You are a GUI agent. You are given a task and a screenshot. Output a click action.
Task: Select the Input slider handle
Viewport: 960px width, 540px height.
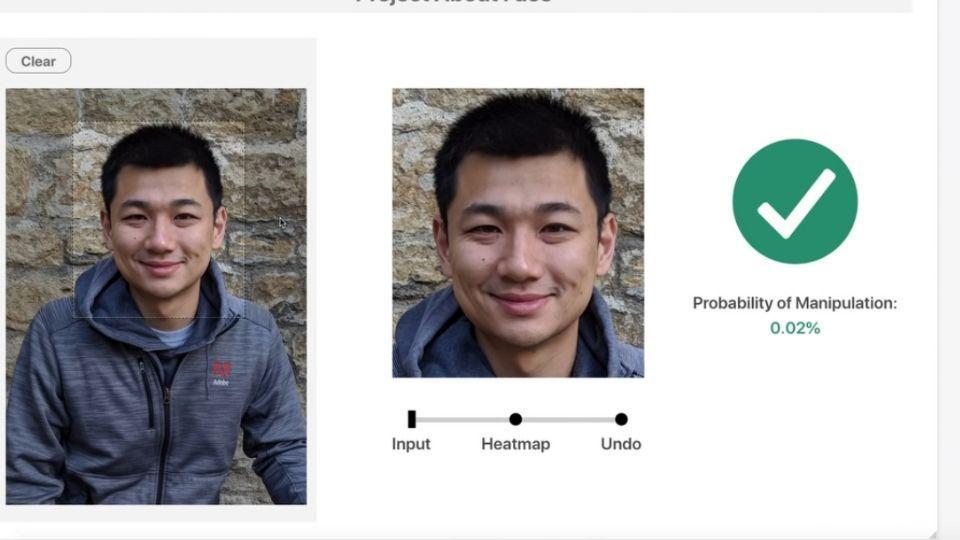[411, 419]
